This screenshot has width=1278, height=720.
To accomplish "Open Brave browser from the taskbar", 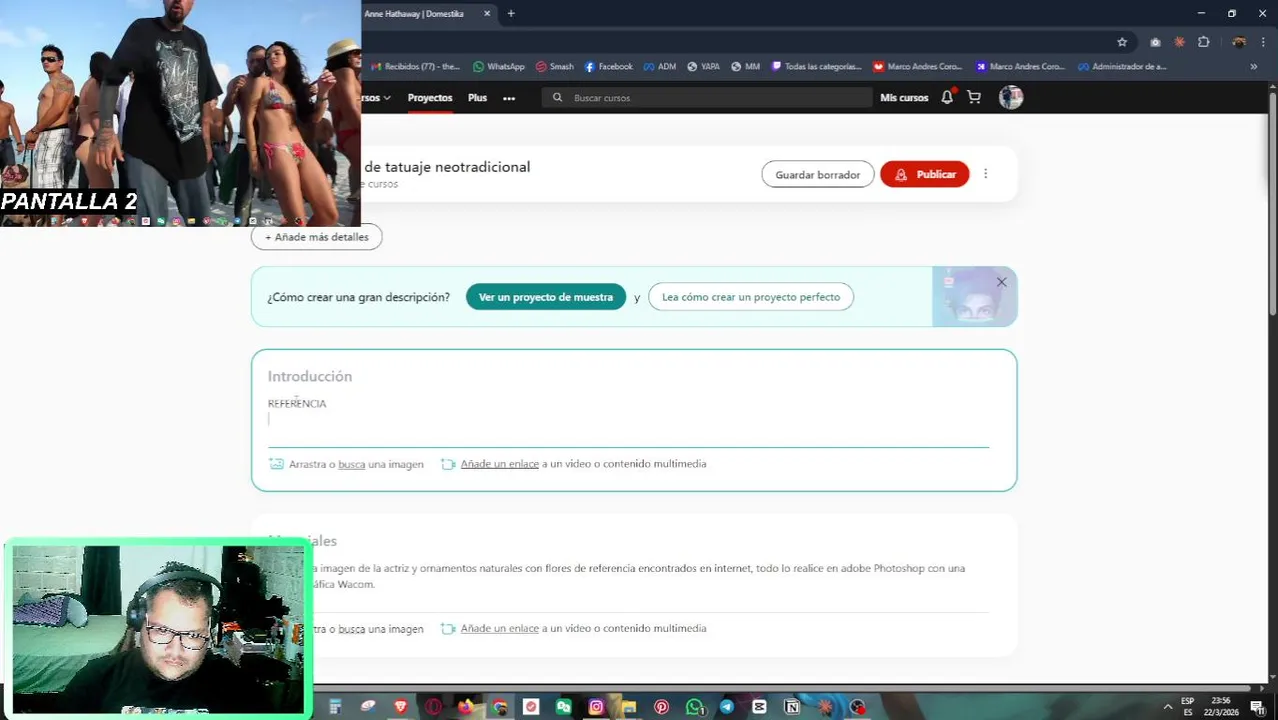I will (x=401, y=707).
